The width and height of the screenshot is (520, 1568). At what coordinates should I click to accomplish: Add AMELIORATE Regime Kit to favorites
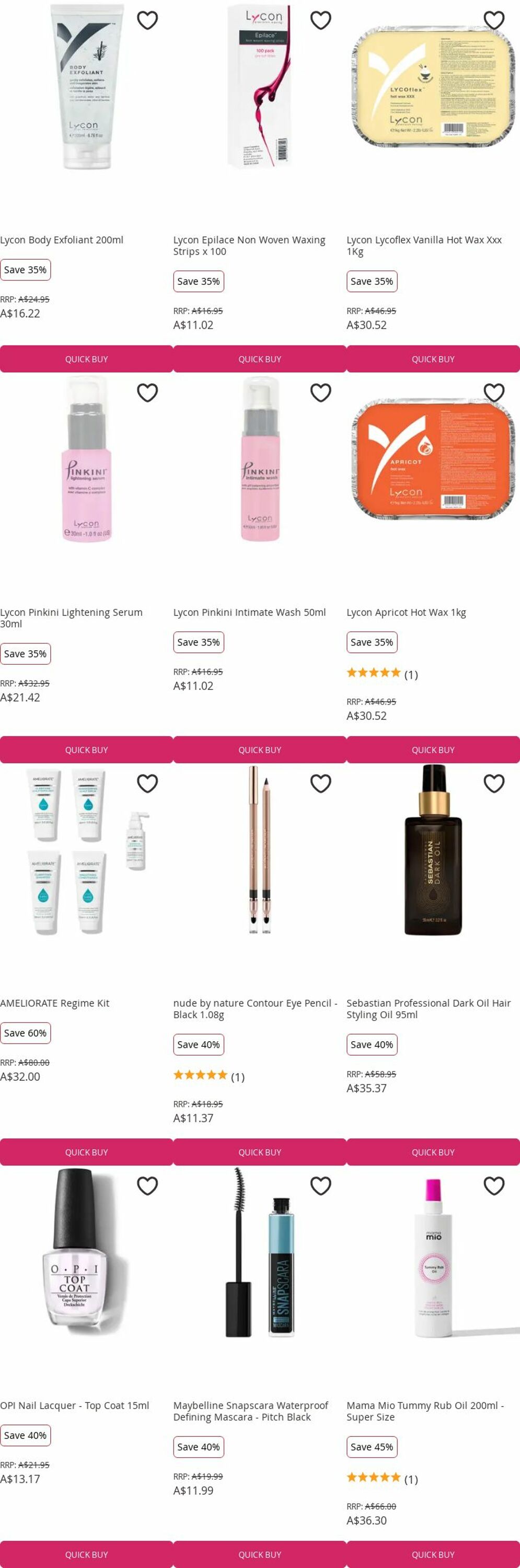[147, 784]
